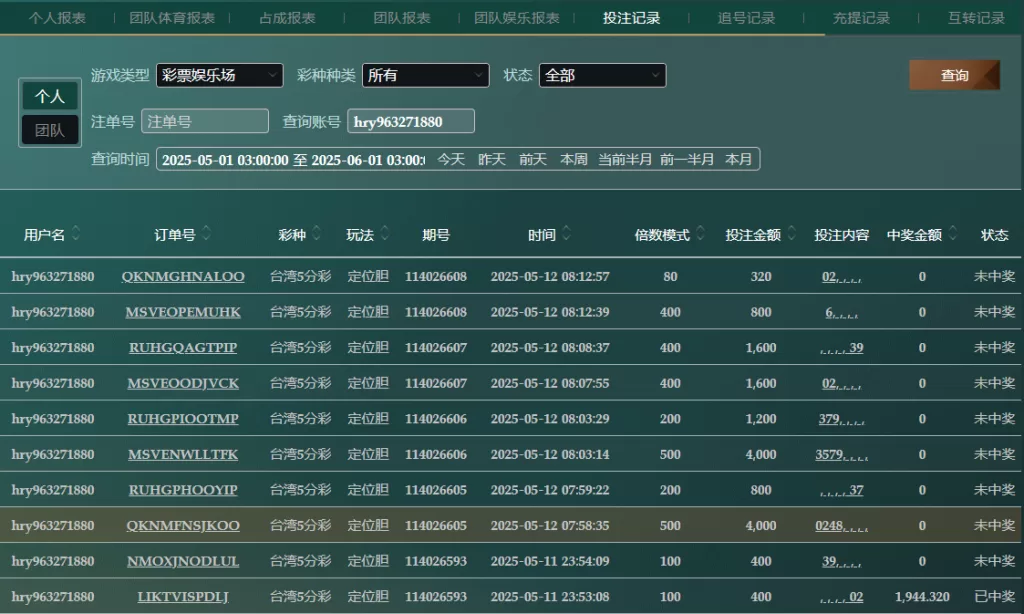
Task: Open order QKNMFNSJKOO details
Action: (183, 526)
